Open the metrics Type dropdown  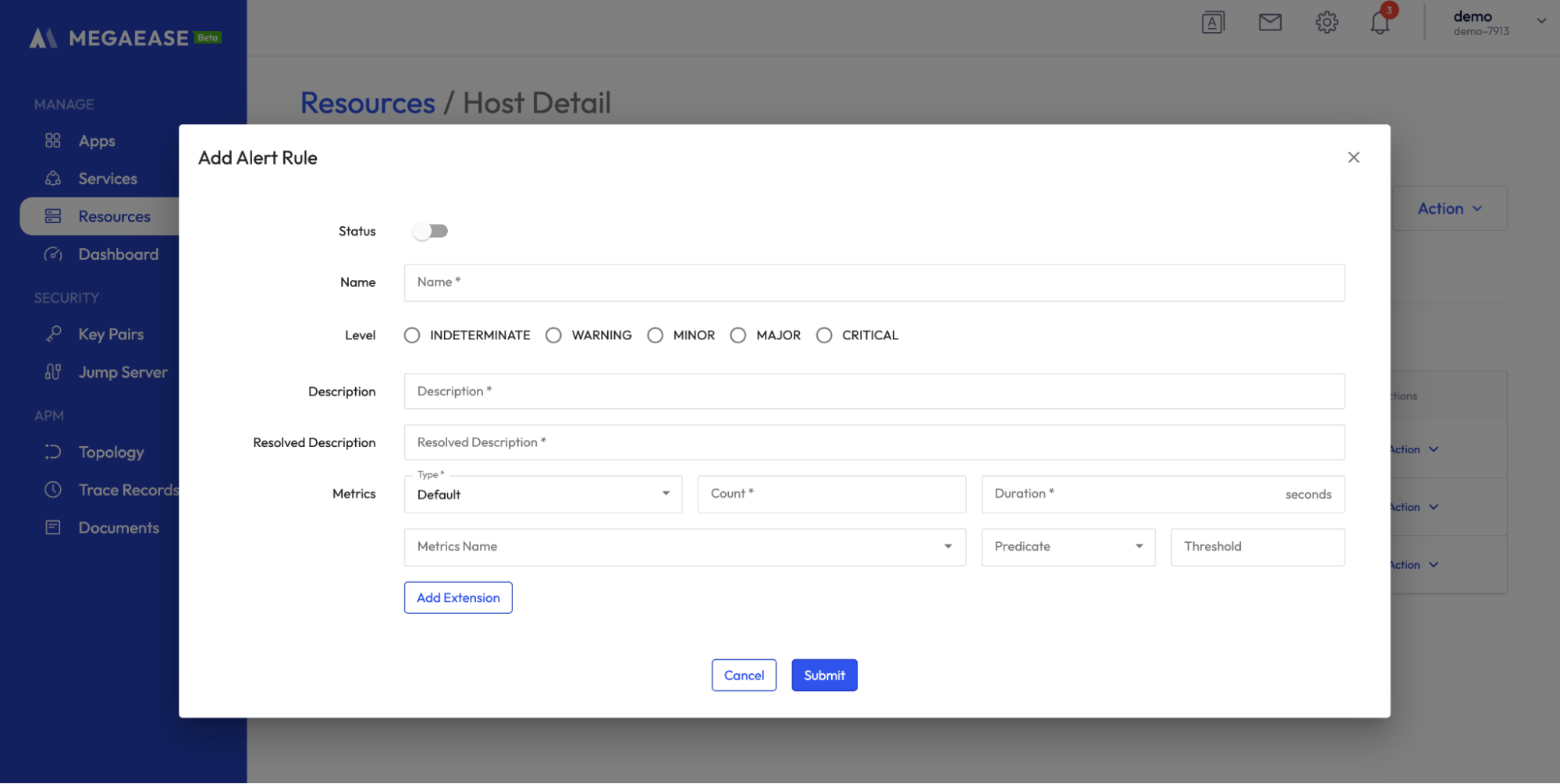pyautogui.click(x=543, y=495)
